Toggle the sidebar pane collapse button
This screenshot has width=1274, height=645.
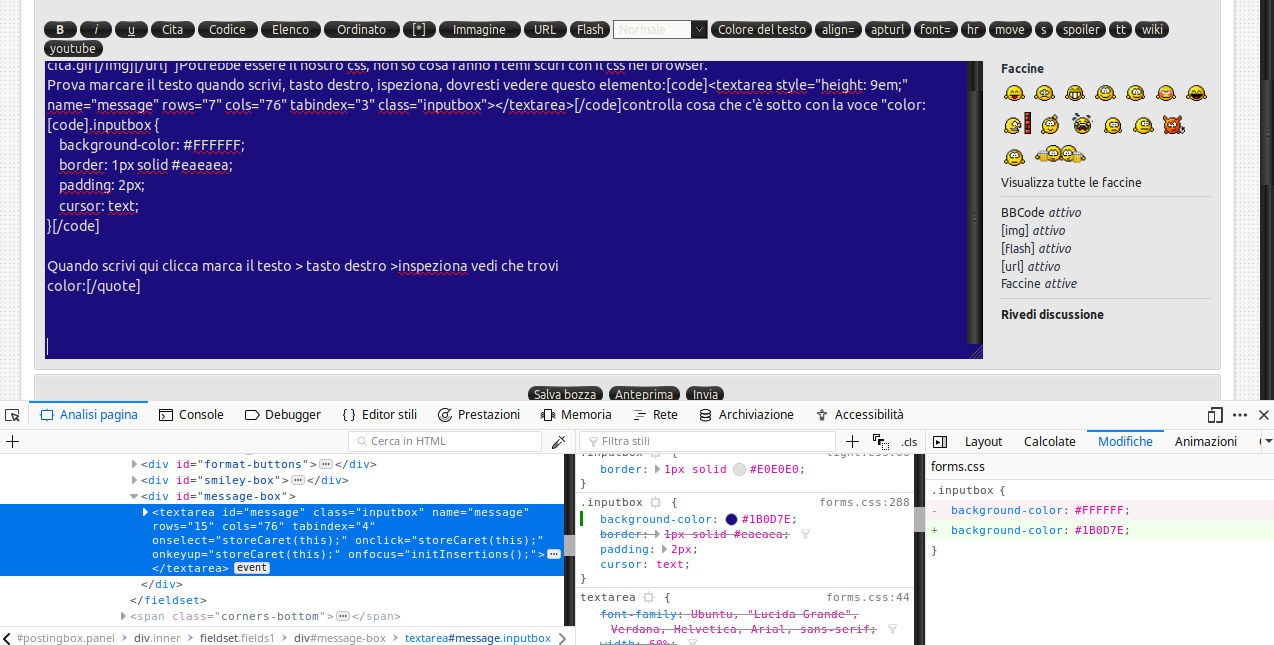pos(940,441)
